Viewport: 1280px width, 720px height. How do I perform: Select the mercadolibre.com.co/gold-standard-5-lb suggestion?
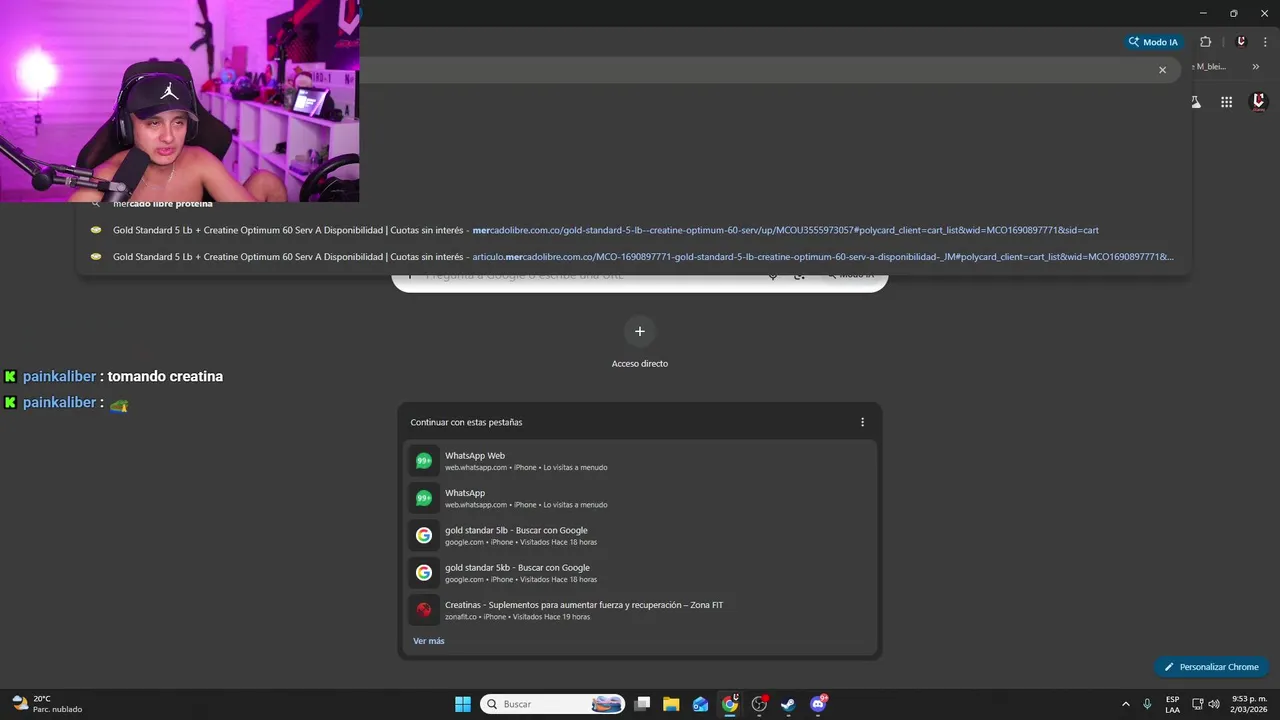point(633,230)
